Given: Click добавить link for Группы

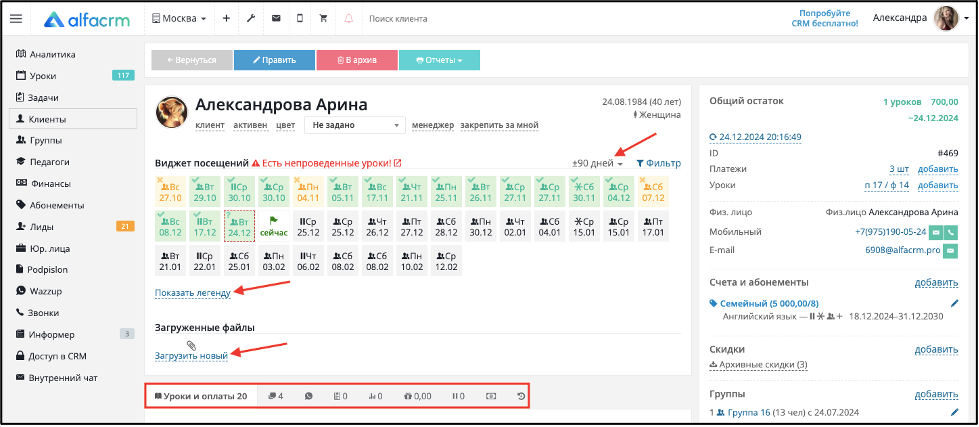Looking at the screenshot, I should (937, 395).
